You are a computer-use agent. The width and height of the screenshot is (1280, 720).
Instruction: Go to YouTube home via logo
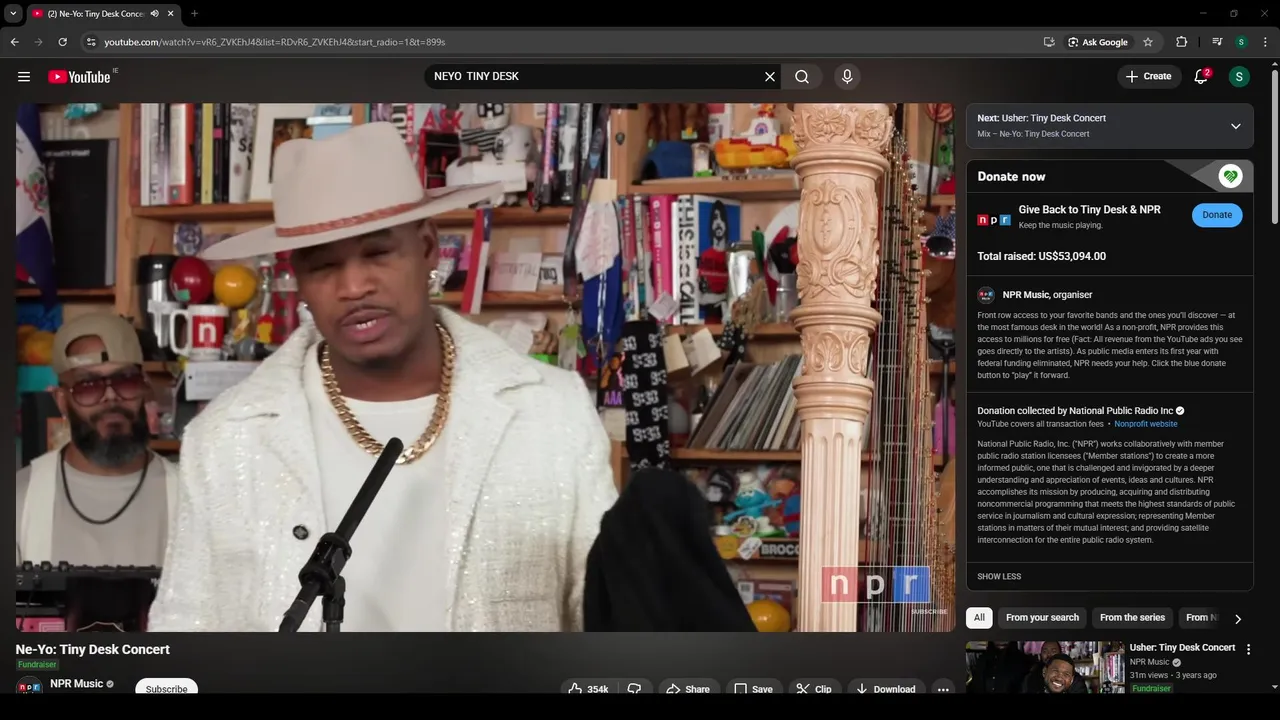tap(79, 77)
